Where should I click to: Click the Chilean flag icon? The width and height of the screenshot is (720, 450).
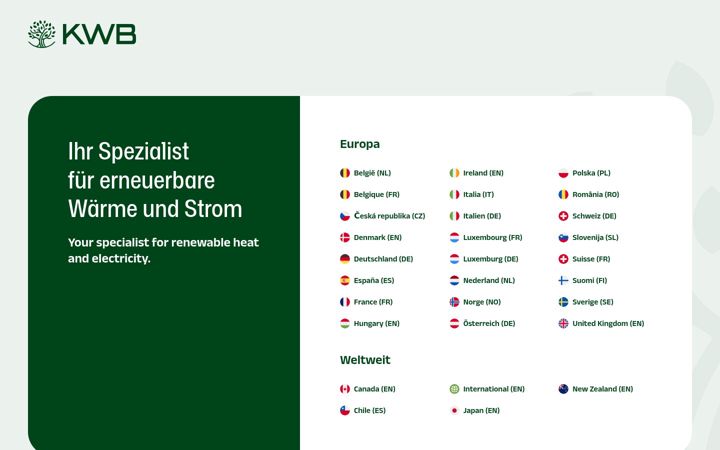click(x=345, y=411)
